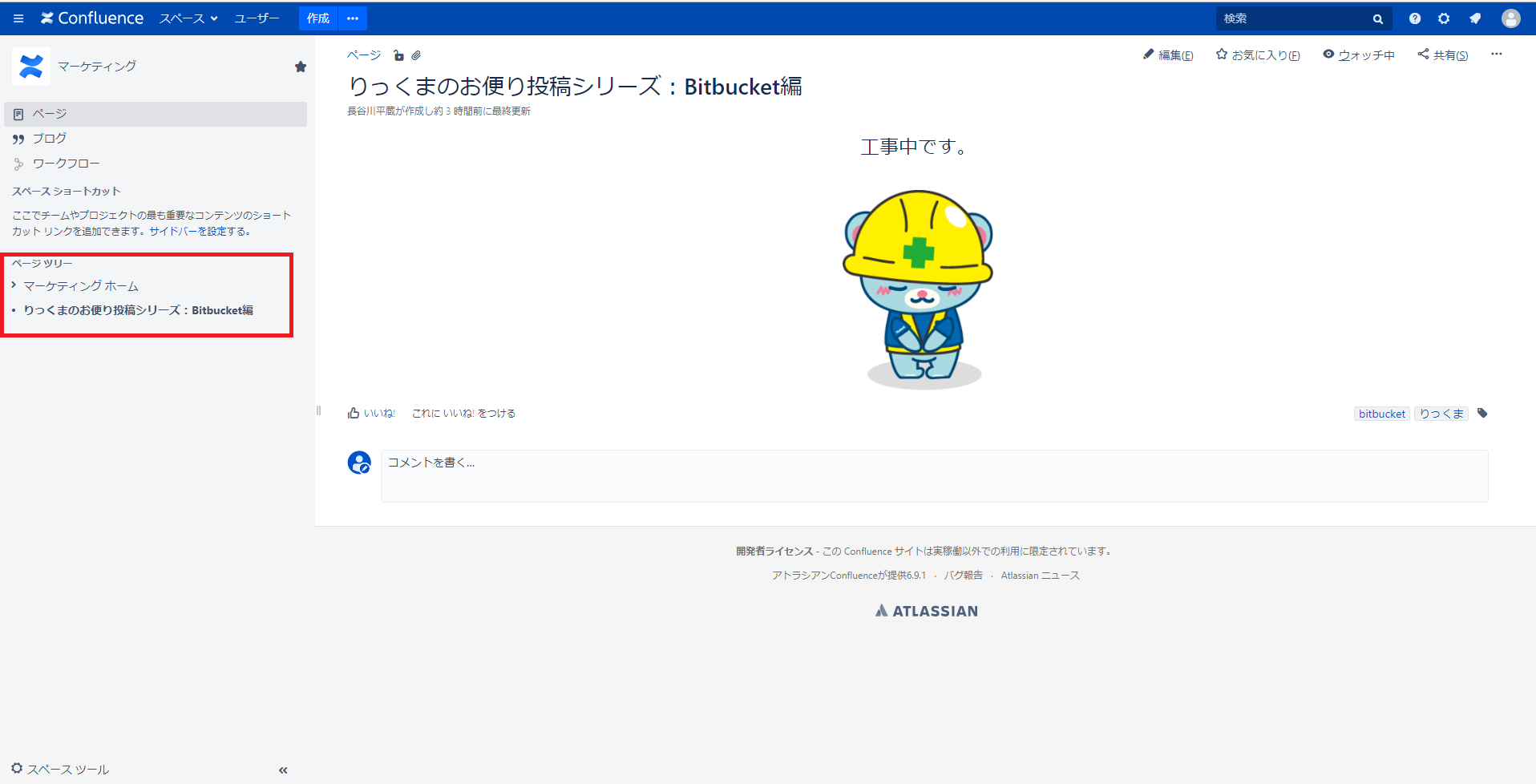Viewport: 1536px width, 784px height.
Task: Click the edit labels tag icon
Action: click(1482, 413)
